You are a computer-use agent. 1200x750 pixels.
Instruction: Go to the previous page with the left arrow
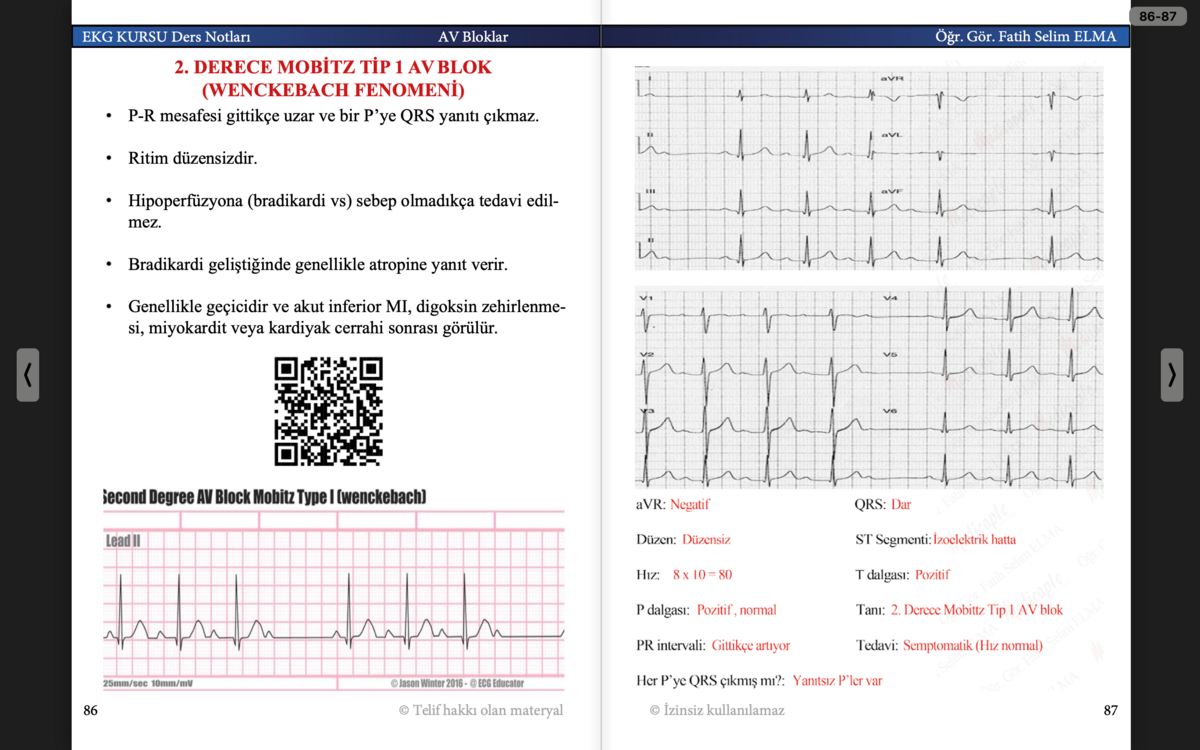tap(28, 375)
